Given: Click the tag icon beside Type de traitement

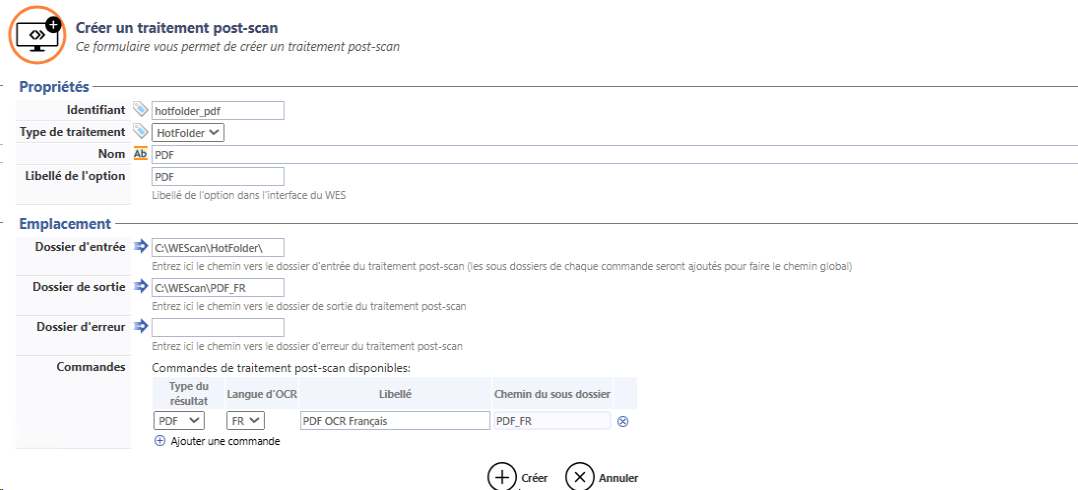Looking at the screenshot, I should 140,131.
